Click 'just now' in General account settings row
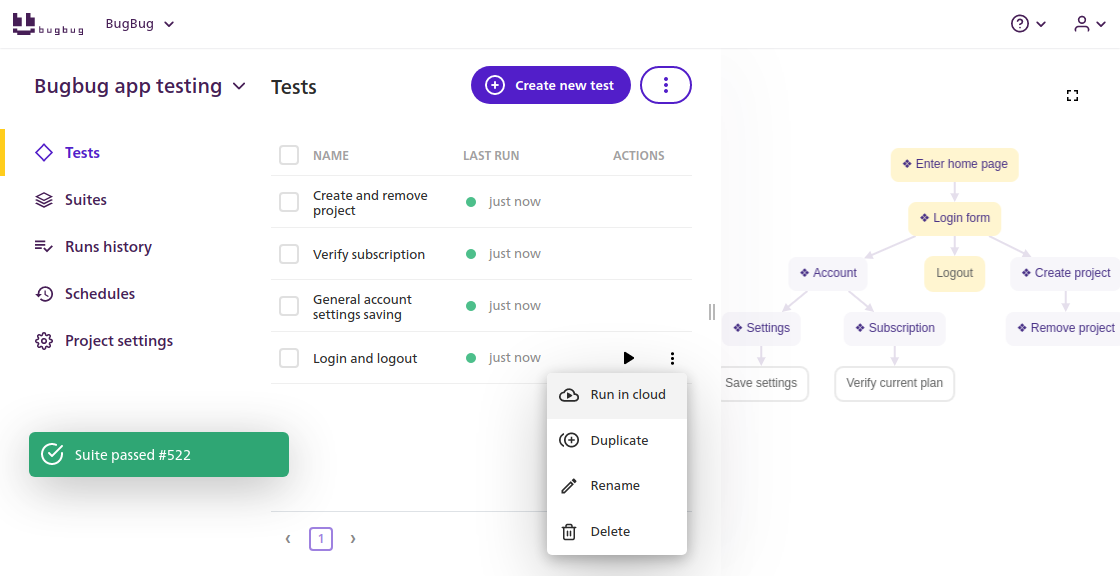This screenshot has width=1120, height=576. pyautogui.click(x=514, y=306)
